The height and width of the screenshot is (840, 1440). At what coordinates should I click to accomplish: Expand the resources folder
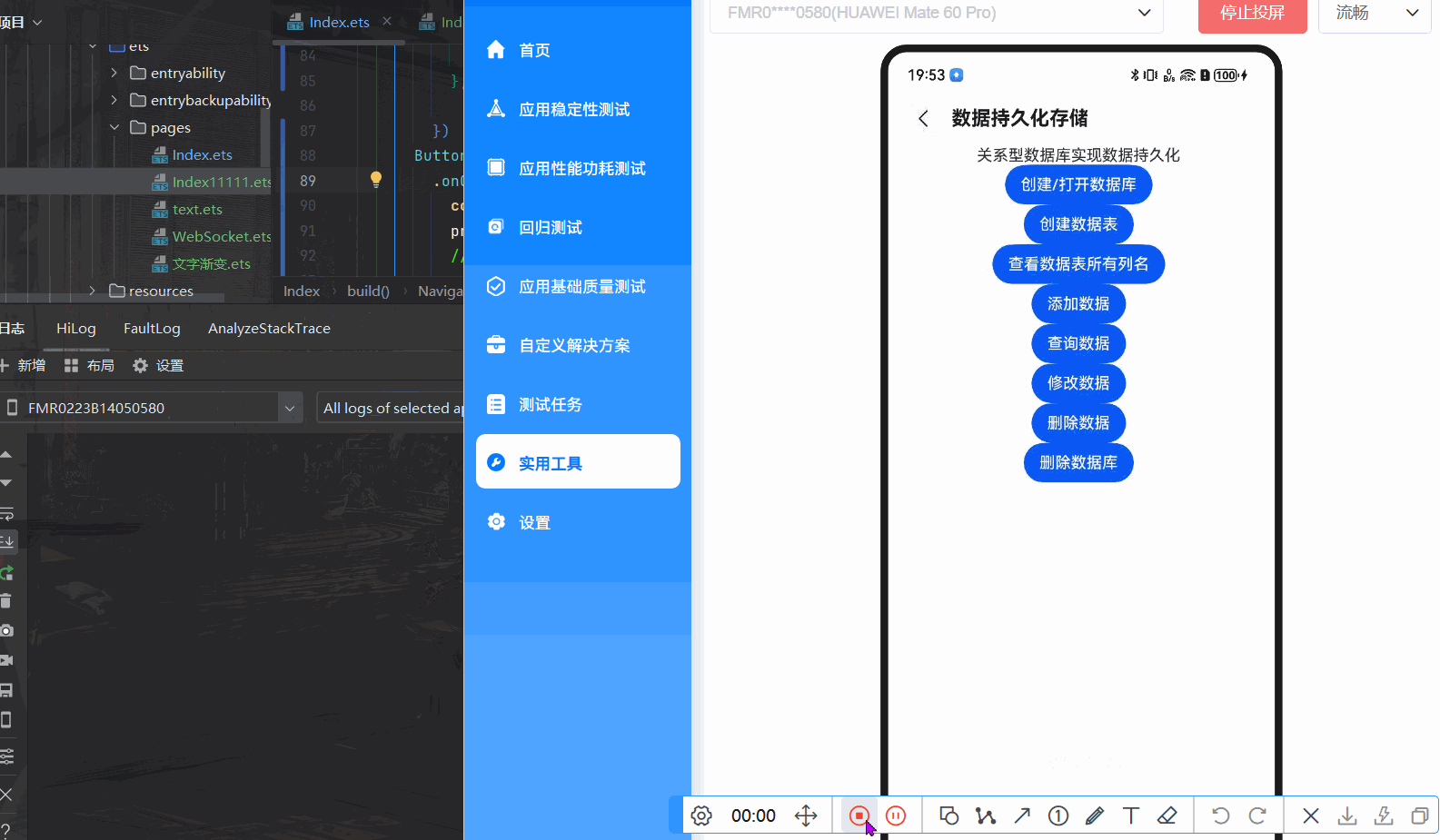point(92,291)
